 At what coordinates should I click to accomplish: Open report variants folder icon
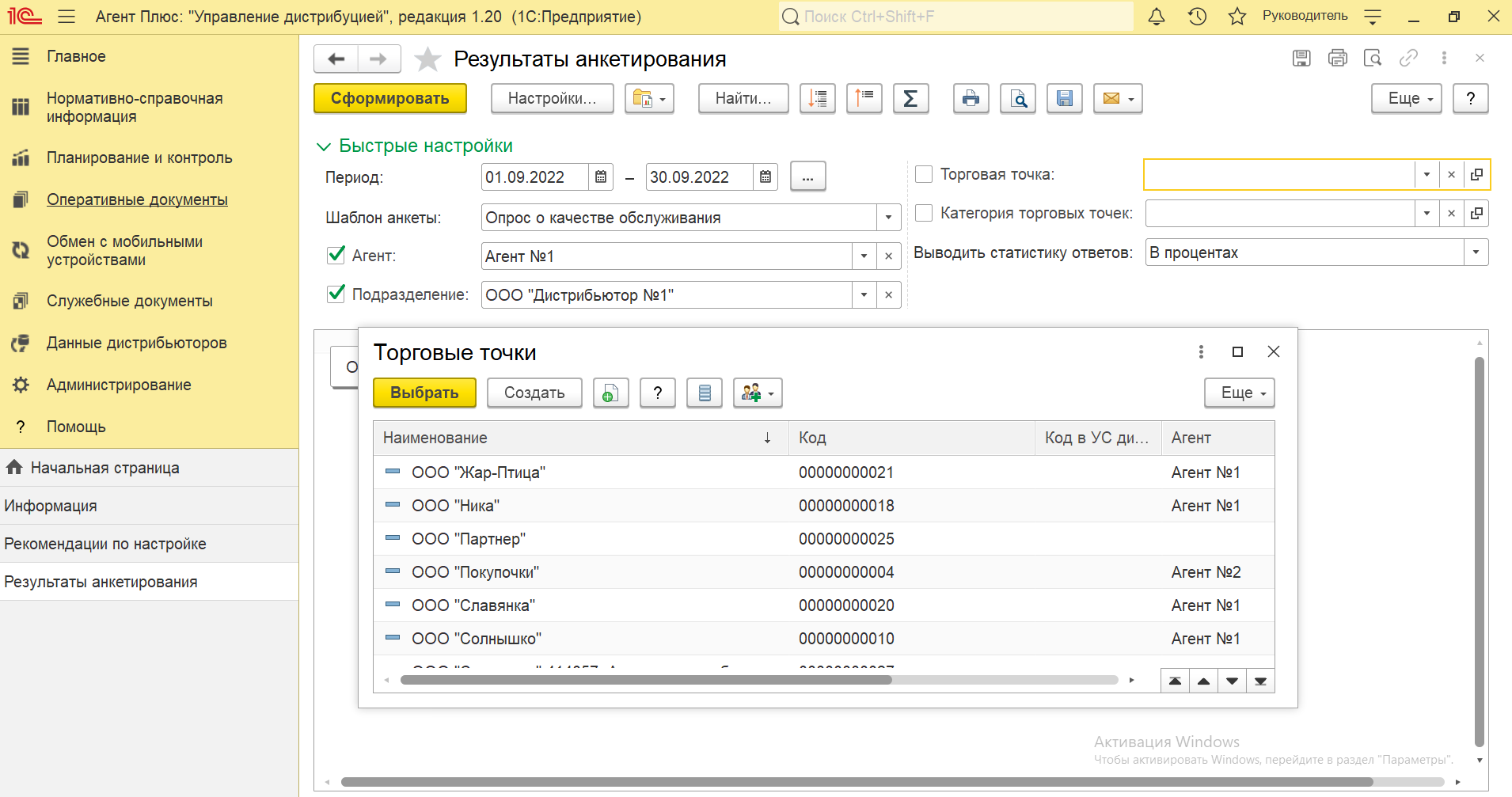point(649,99)
